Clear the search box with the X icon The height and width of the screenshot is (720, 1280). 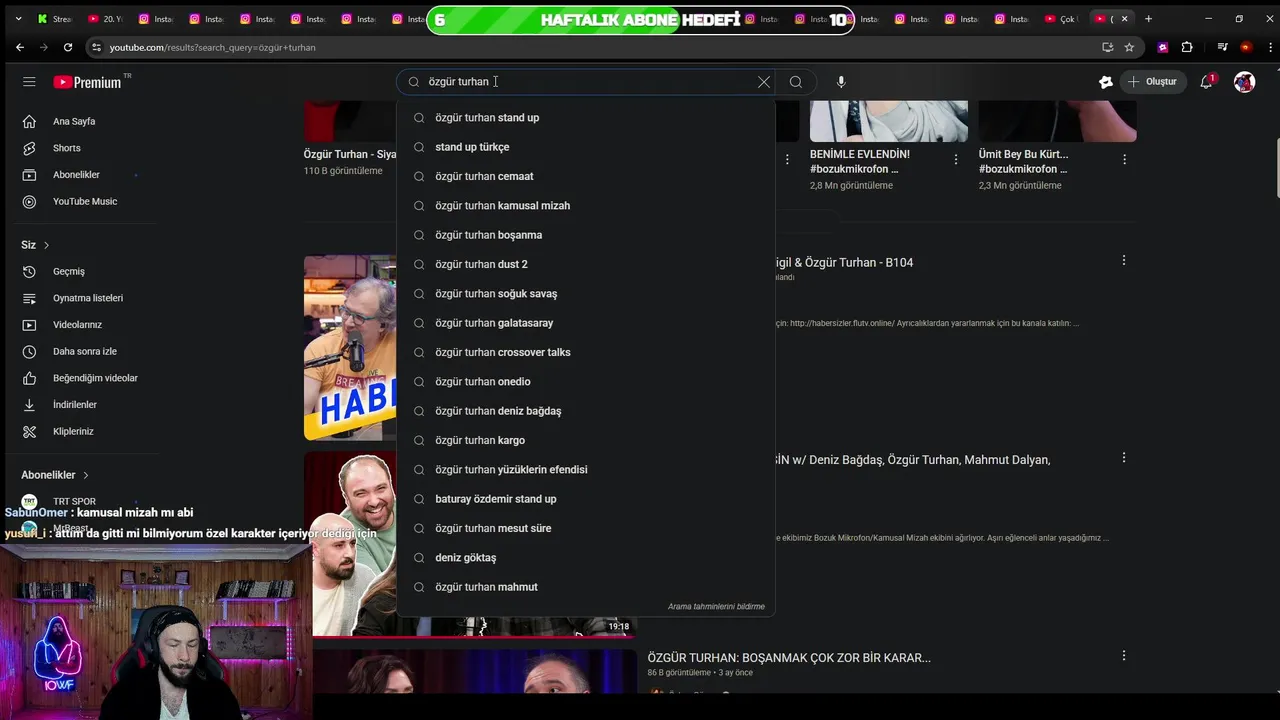[764, 82]
